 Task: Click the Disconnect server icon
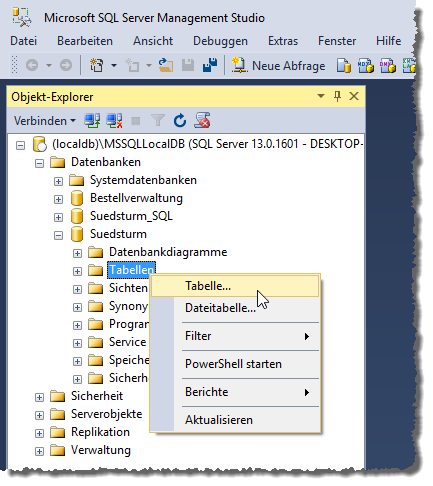(x=114, y=121)
